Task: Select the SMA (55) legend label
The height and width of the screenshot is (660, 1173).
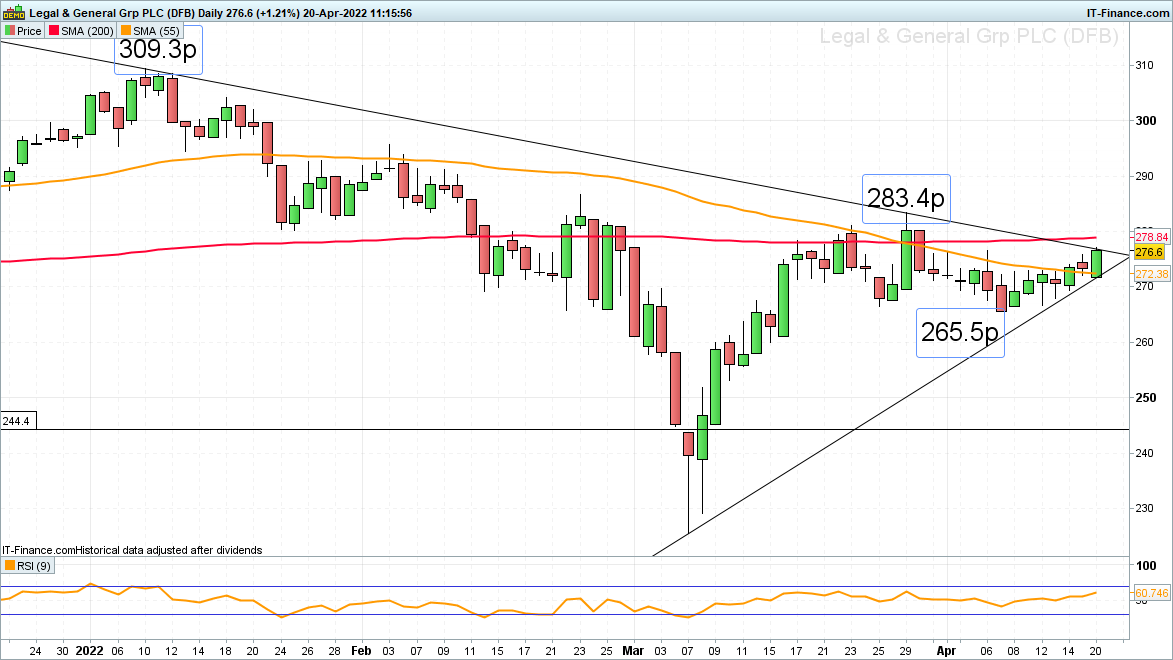Action: 156,31
